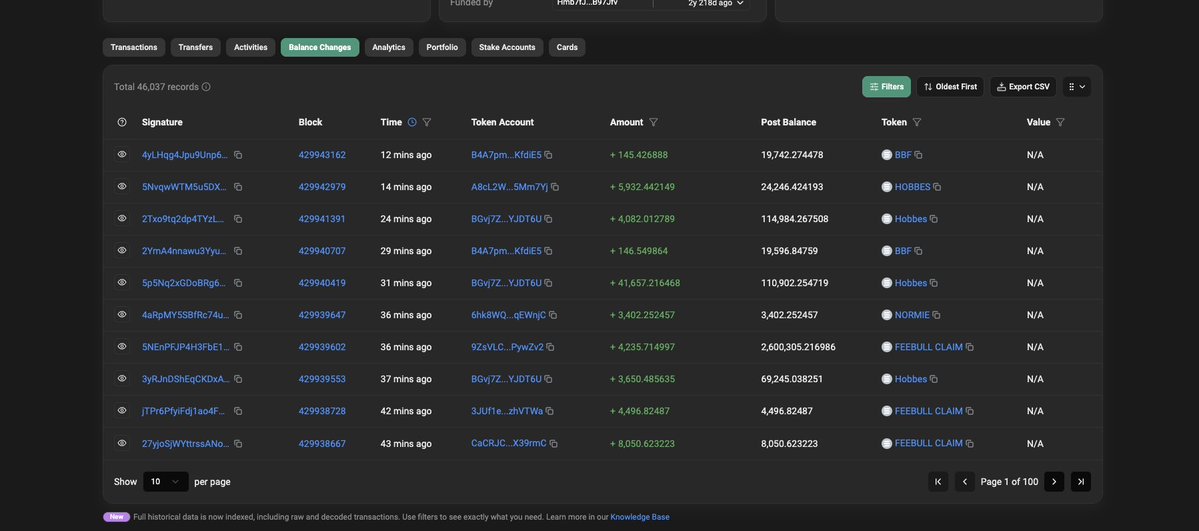Toggle eye icon for 5NvqwWTM5u5DX row
This screenshot has width=1199, height=531.
pos(122,187)
